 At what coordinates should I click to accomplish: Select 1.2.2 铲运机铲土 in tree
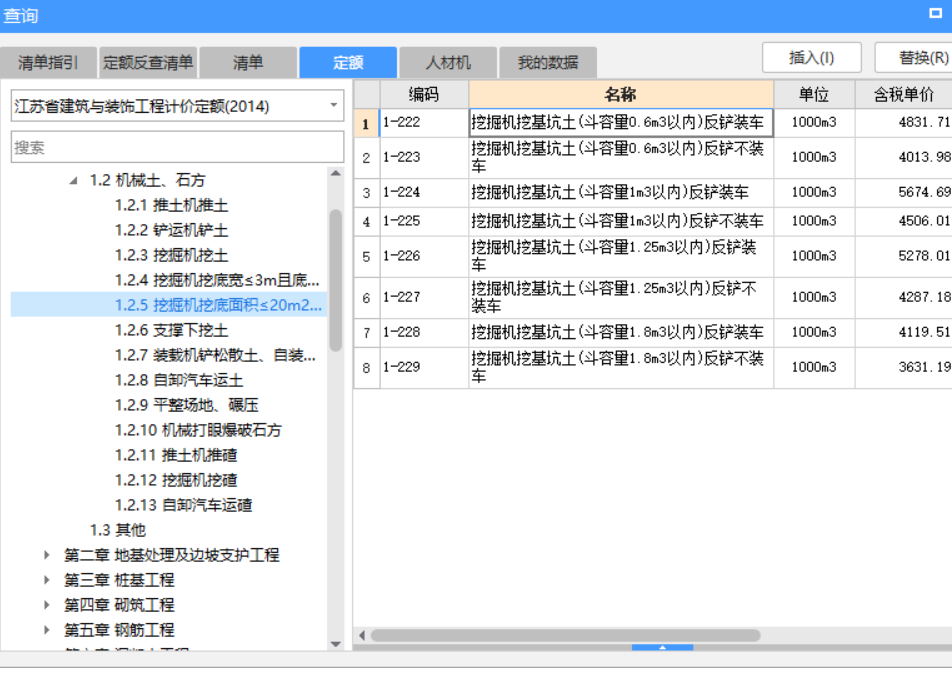(172, 230)
